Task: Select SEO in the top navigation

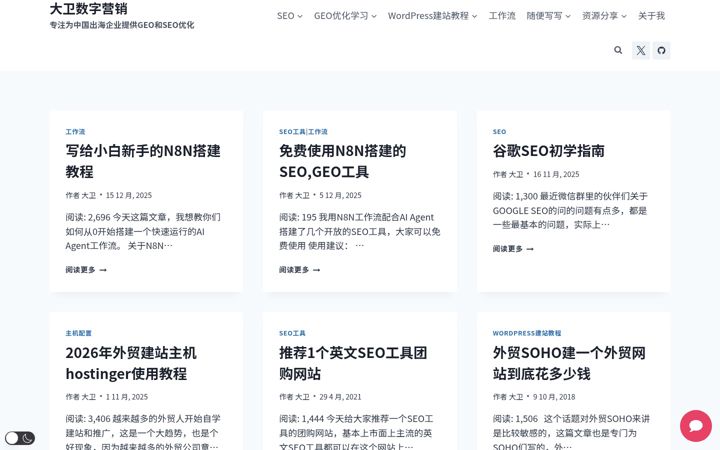Action: pos(286,16)
